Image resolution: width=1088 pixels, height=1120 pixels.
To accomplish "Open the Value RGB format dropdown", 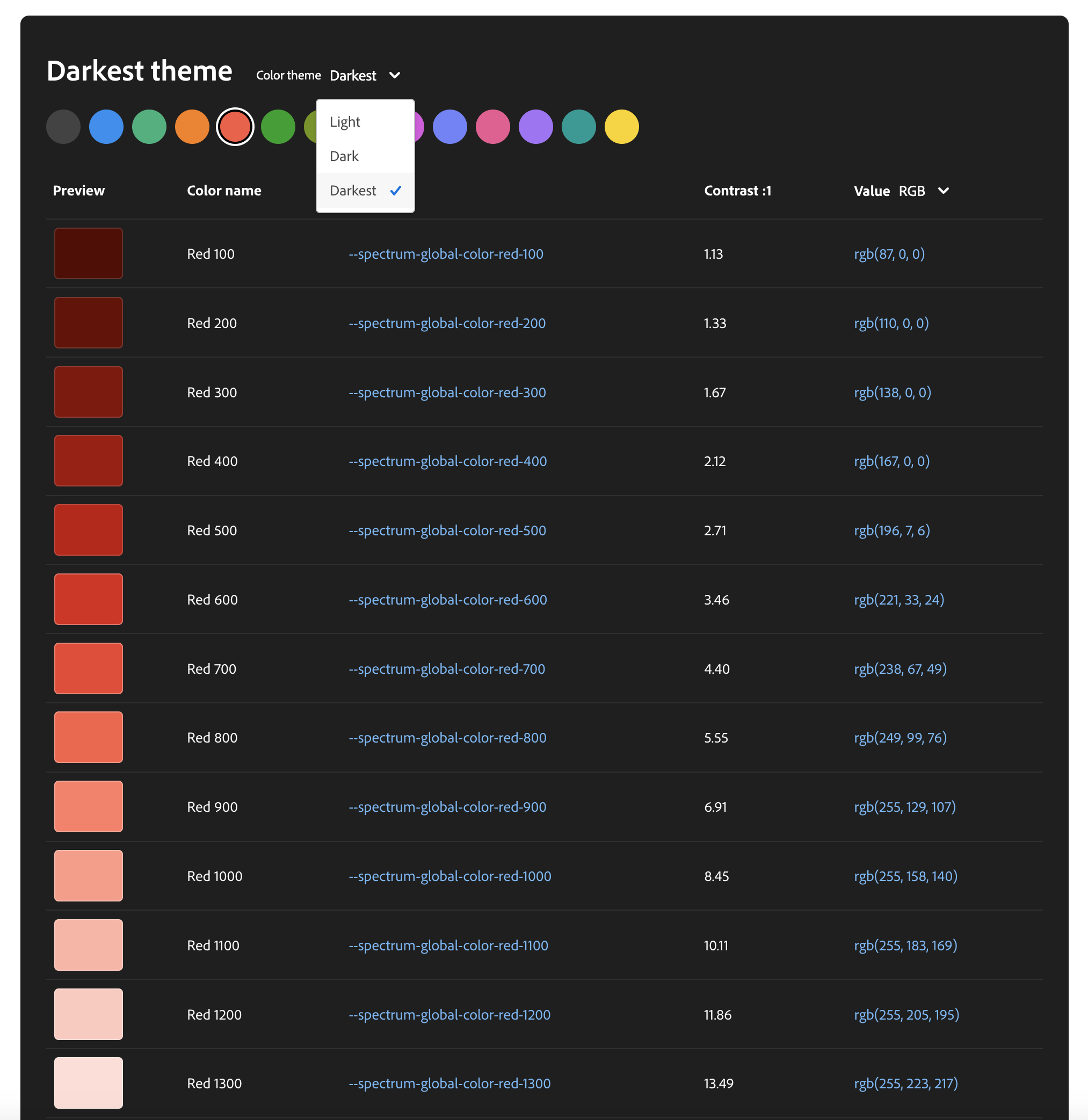I will coord(924,191).
